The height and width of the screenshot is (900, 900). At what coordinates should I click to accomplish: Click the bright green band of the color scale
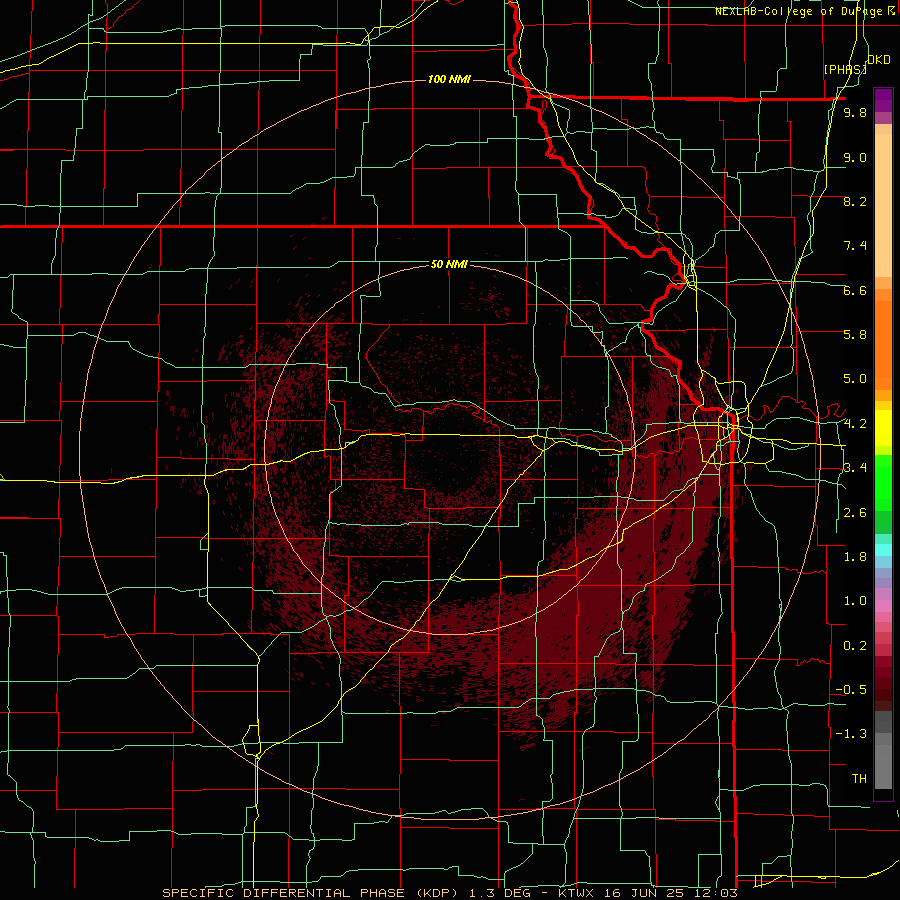(x=883, y=484)
